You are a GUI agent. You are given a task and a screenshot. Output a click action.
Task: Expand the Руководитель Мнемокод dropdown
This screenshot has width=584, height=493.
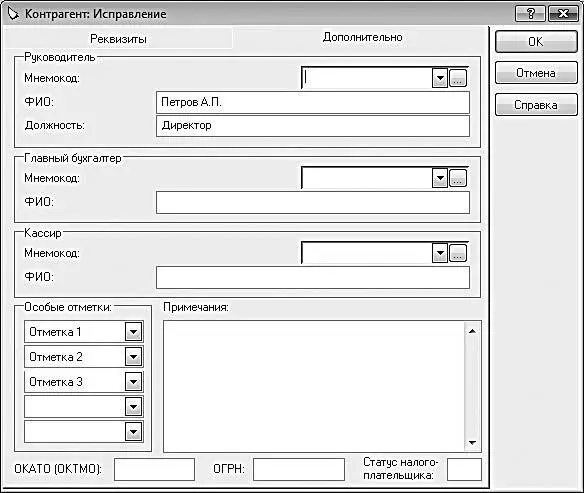click(440, 78)
